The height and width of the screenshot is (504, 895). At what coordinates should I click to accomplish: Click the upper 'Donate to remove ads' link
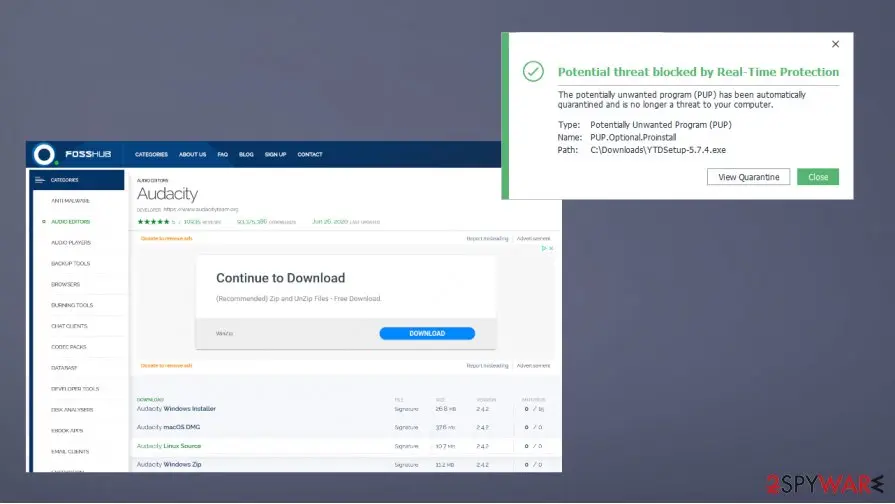[x=167, y=239]
